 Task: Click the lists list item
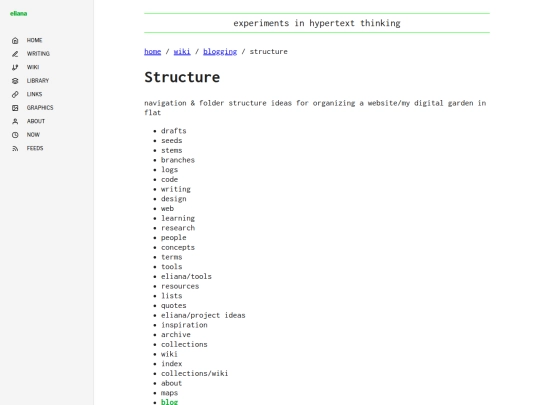point(172,296)
